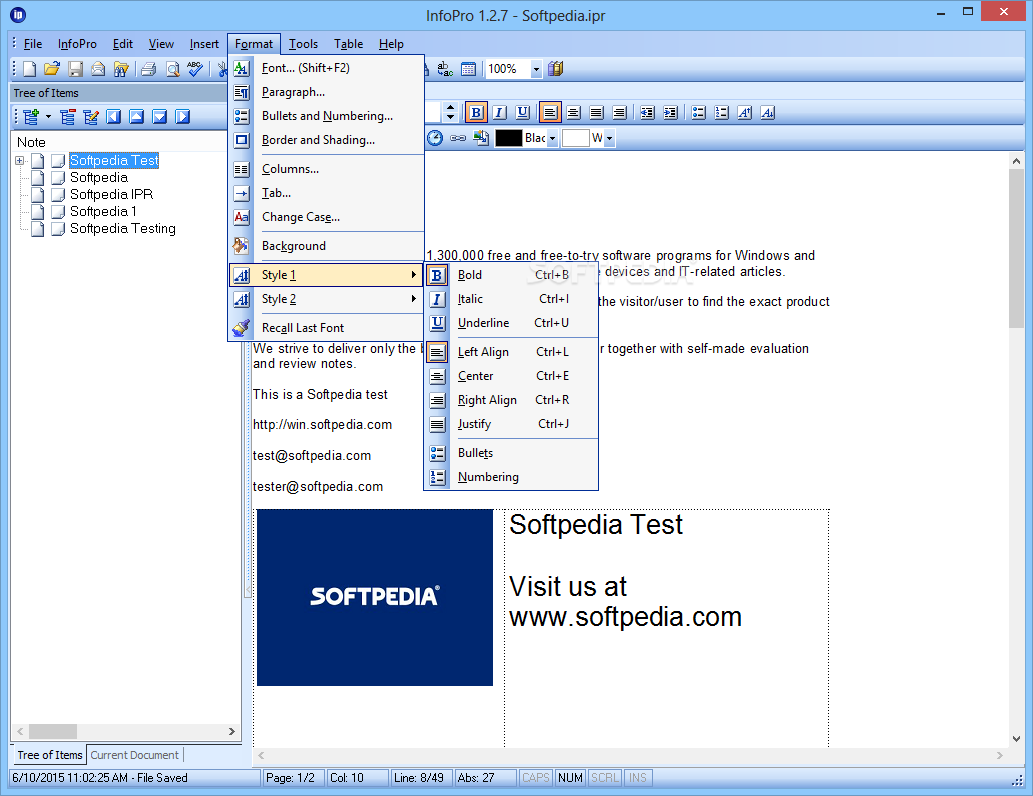The height and width of the screenshot is (796, 1033).
Task: Open dropdown arrow beside add item icon
Action: pyautogui.click(x=48, y=117)
